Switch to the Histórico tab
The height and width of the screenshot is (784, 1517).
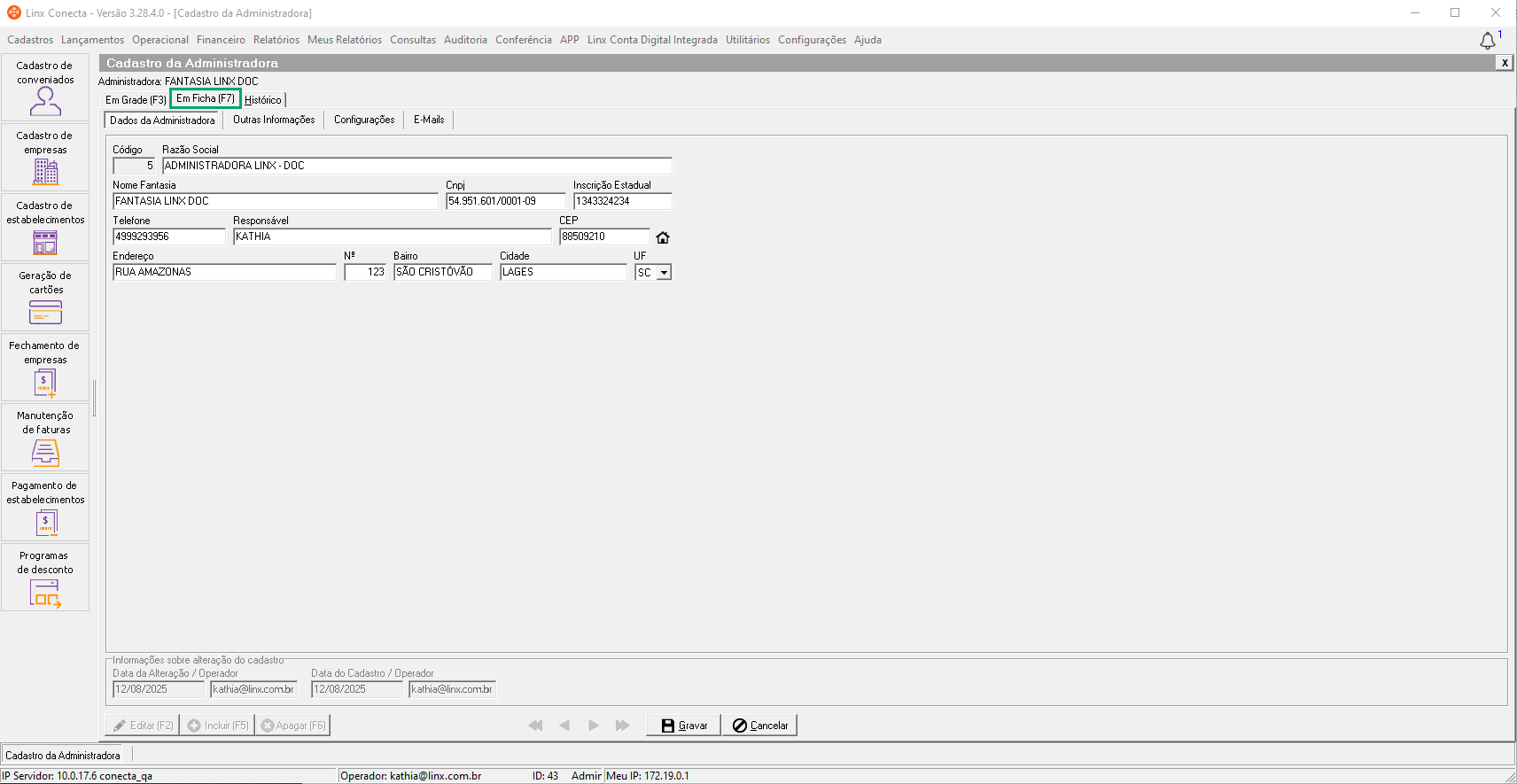pyautogui.click(x=263, y=100)
